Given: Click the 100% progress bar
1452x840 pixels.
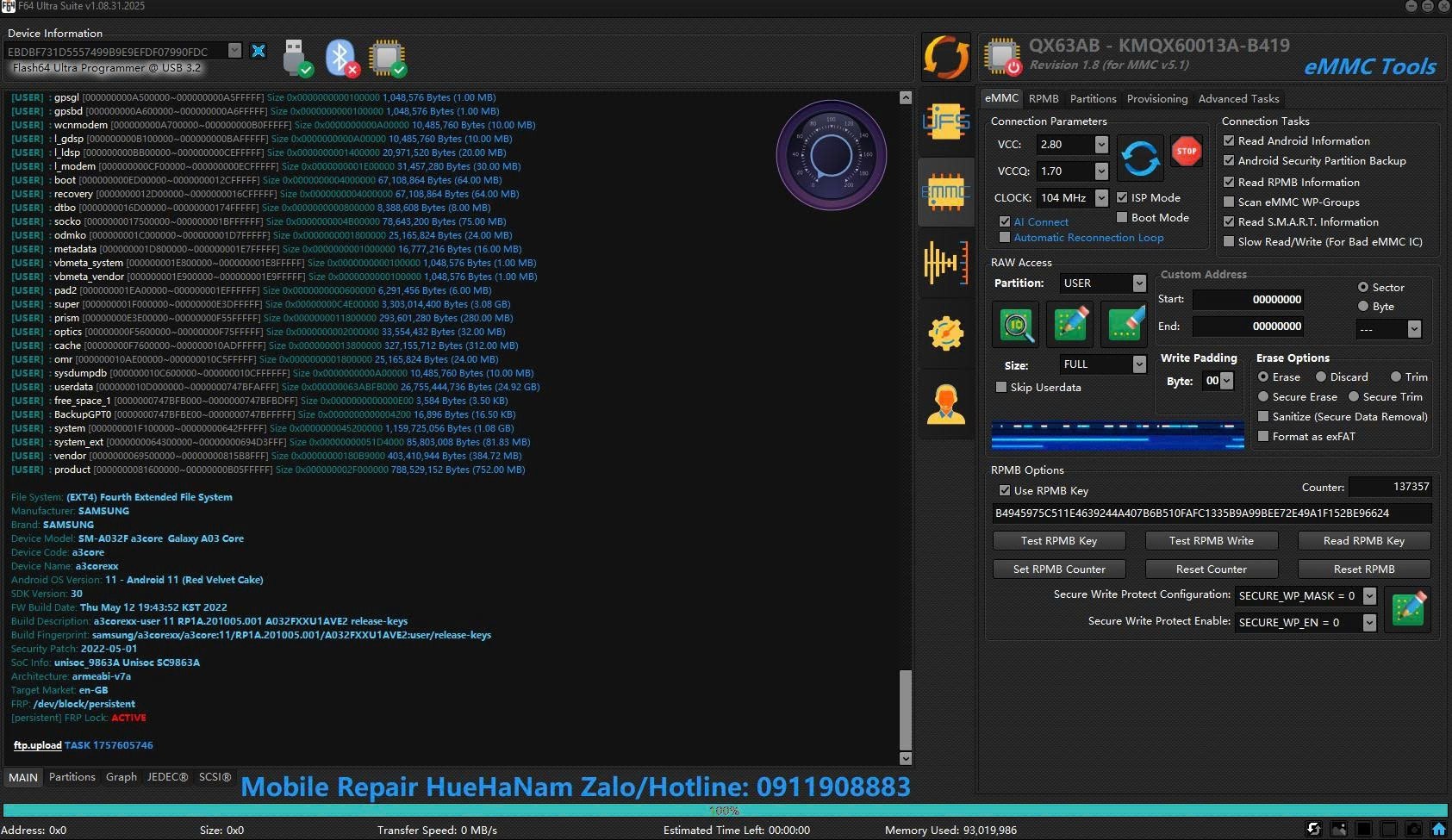Looking at the screenshot, I should pos(725,811).
